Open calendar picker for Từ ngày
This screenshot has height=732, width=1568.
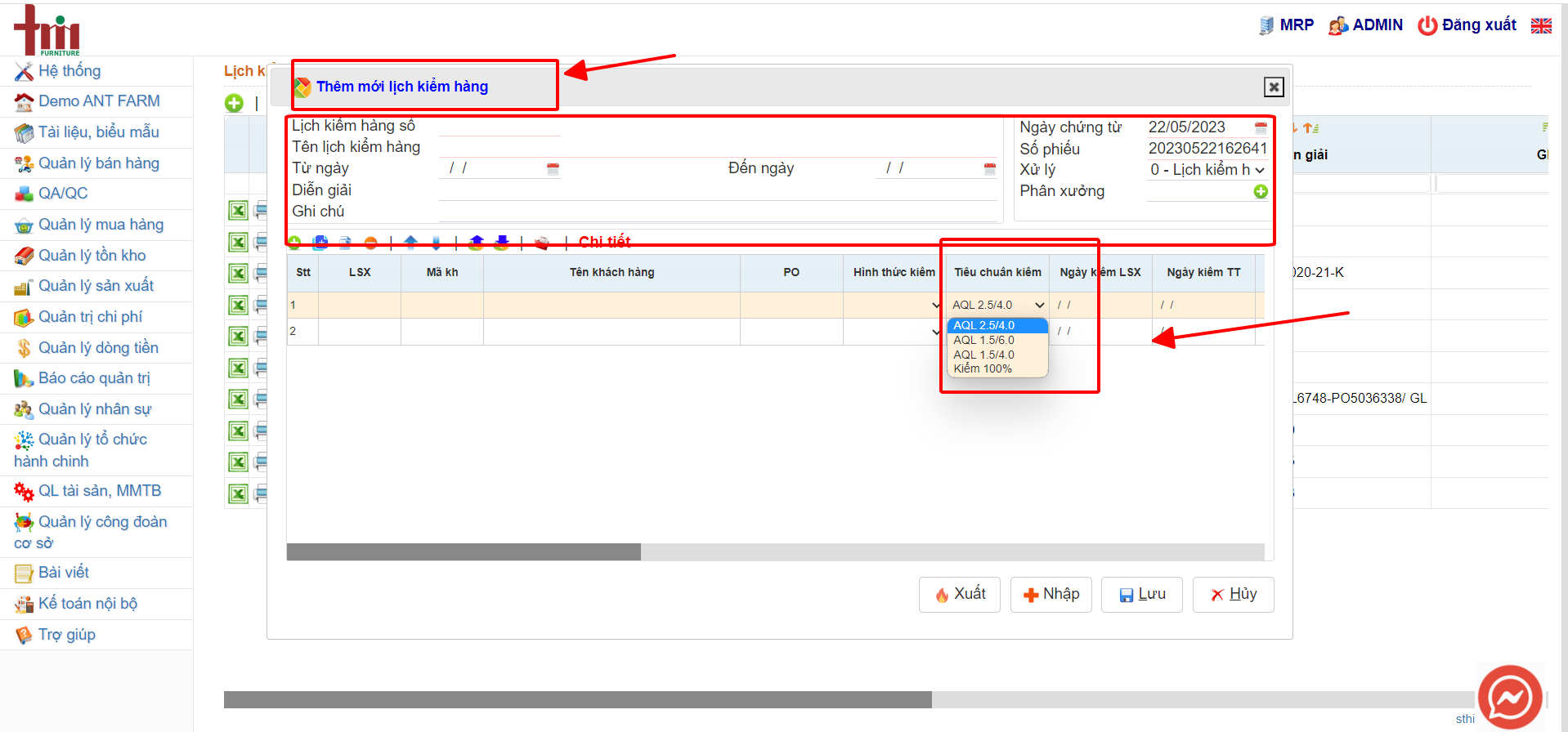click(x=553, y=168)
